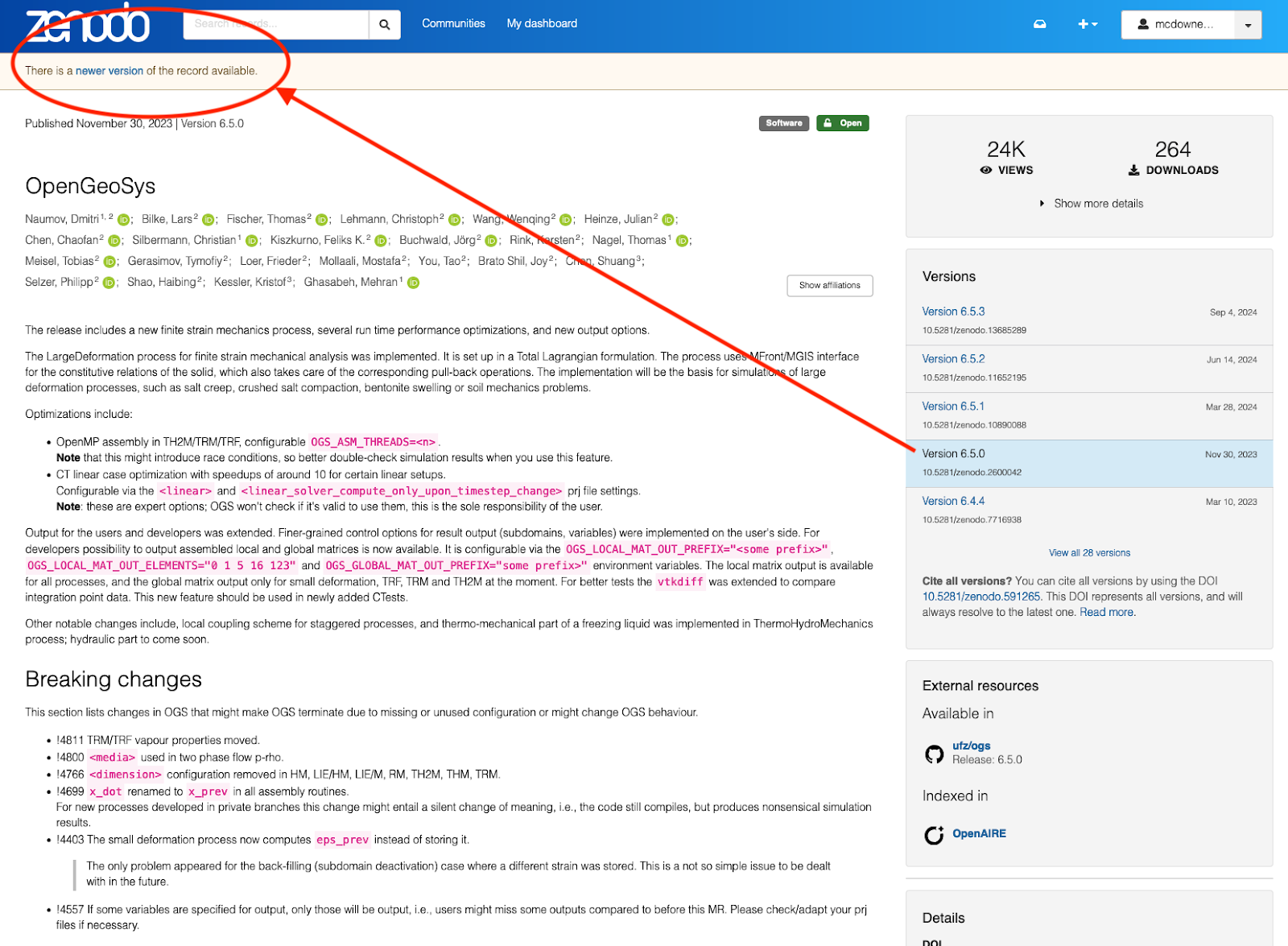Open the ufz/ogs GitHub repository link
This screenshot has height=946, width=1288.
point(971,746)
